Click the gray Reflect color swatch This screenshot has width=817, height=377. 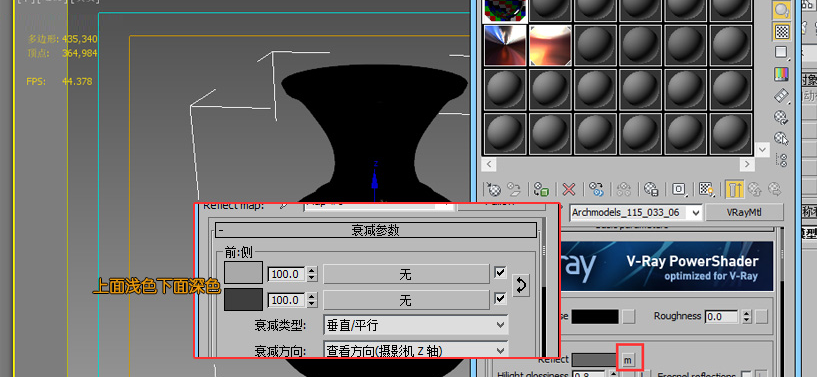coord(594,360)
